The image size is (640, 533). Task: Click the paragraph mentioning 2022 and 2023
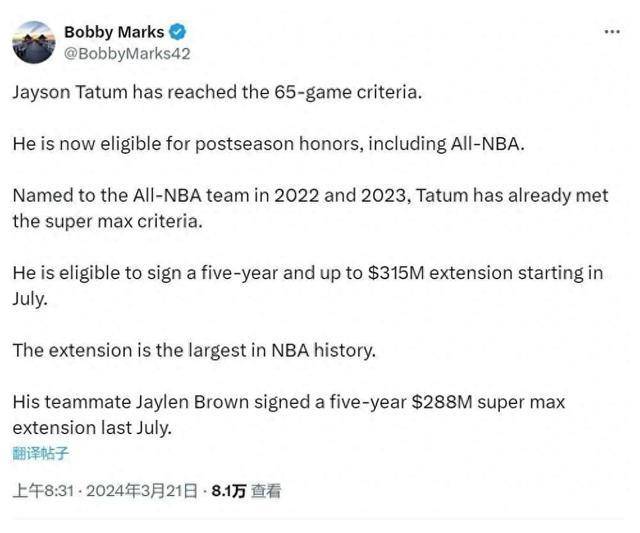[x=310, y=208]
